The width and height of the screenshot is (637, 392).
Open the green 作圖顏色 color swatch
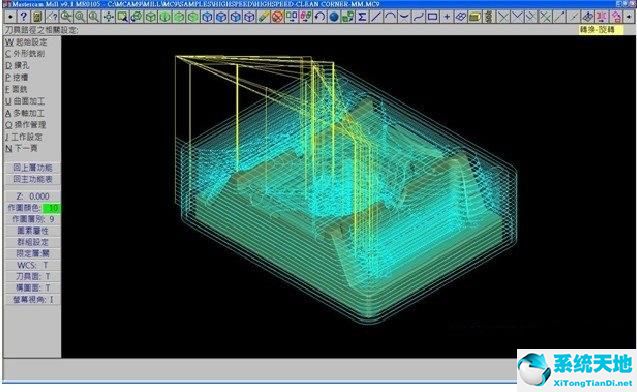52,208
